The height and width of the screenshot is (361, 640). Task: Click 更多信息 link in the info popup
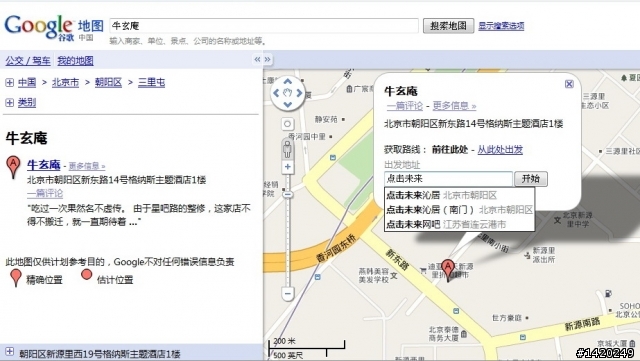click(x=454, y=106)
